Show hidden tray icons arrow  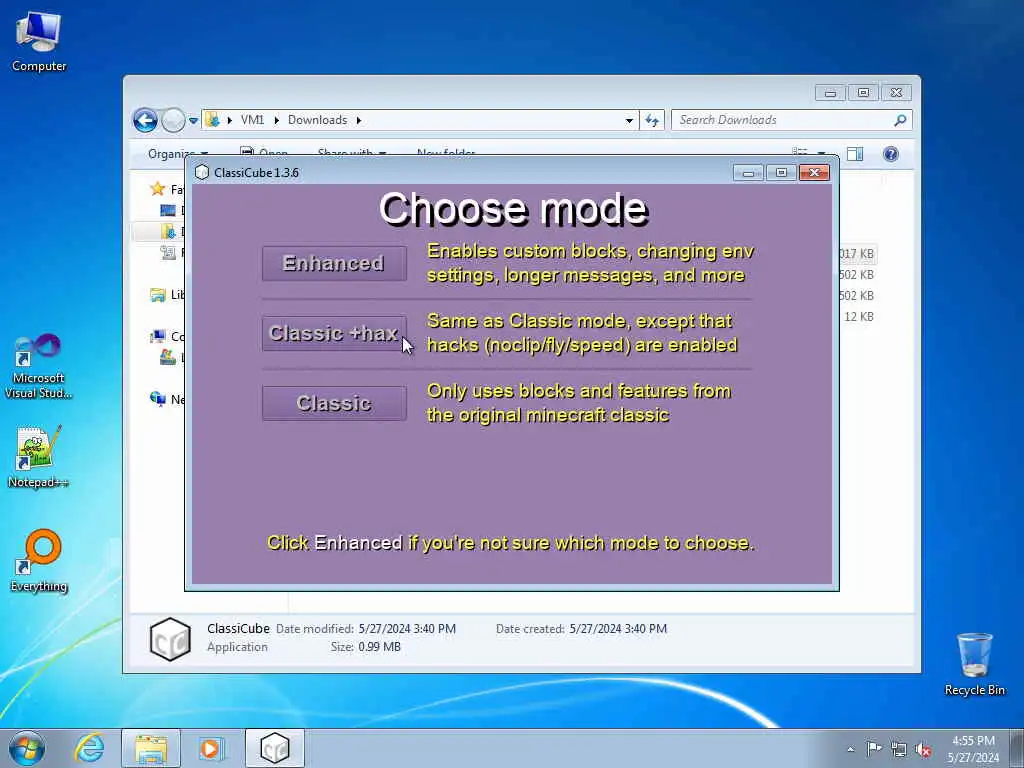pos(850,749)
